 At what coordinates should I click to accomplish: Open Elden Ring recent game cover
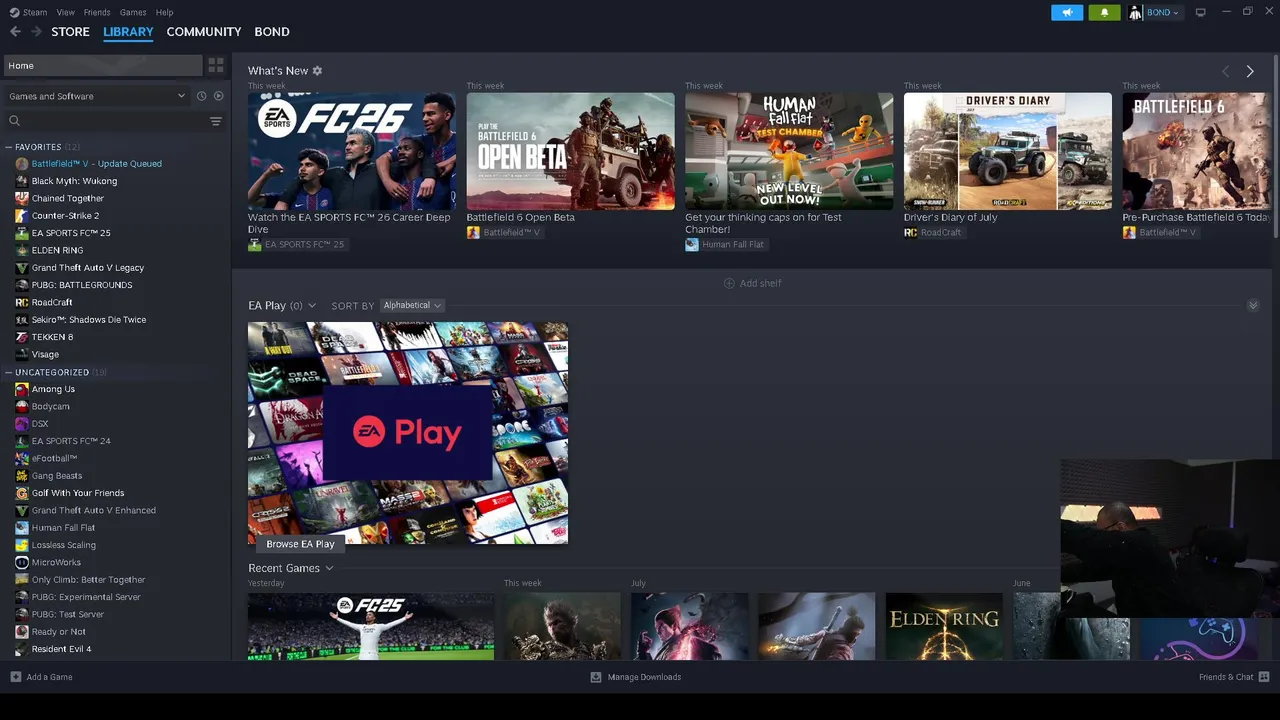tap(944, 627)
